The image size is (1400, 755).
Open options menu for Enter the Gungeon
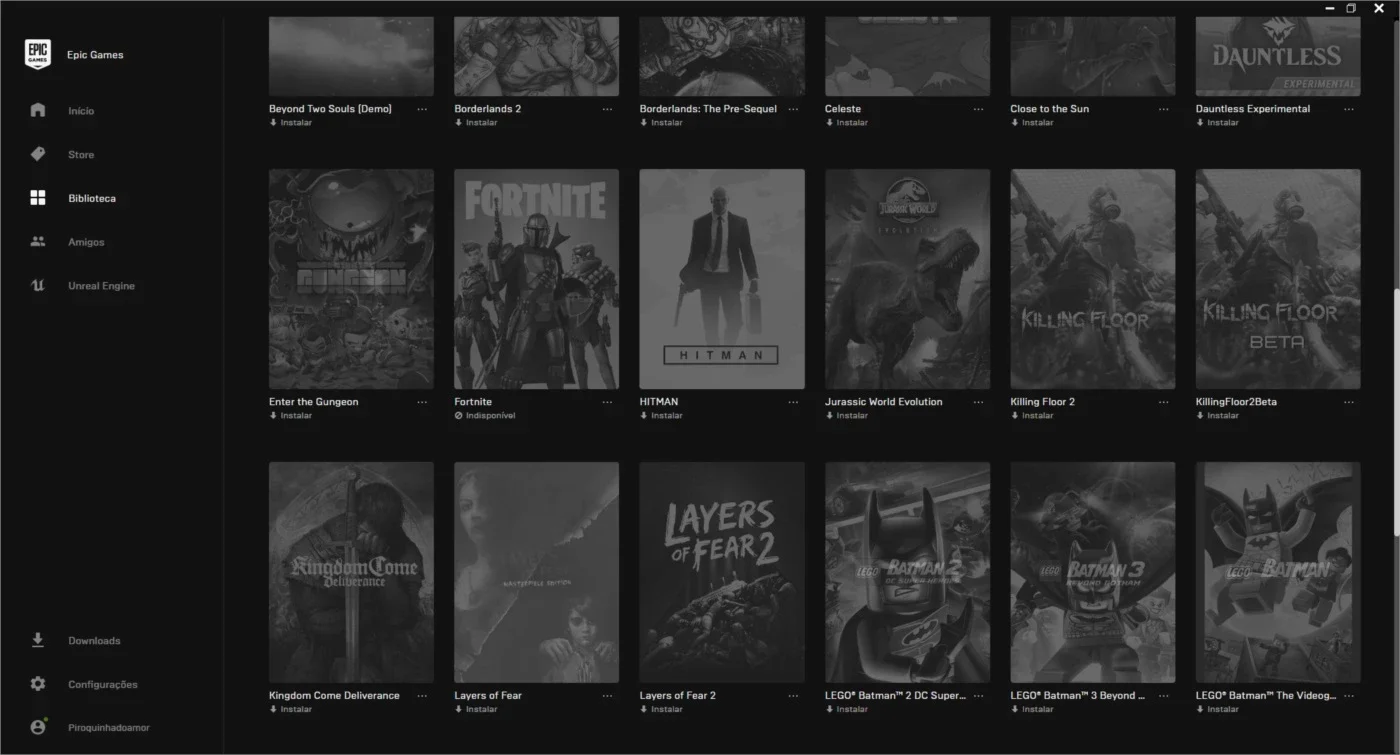coord(422,401)
